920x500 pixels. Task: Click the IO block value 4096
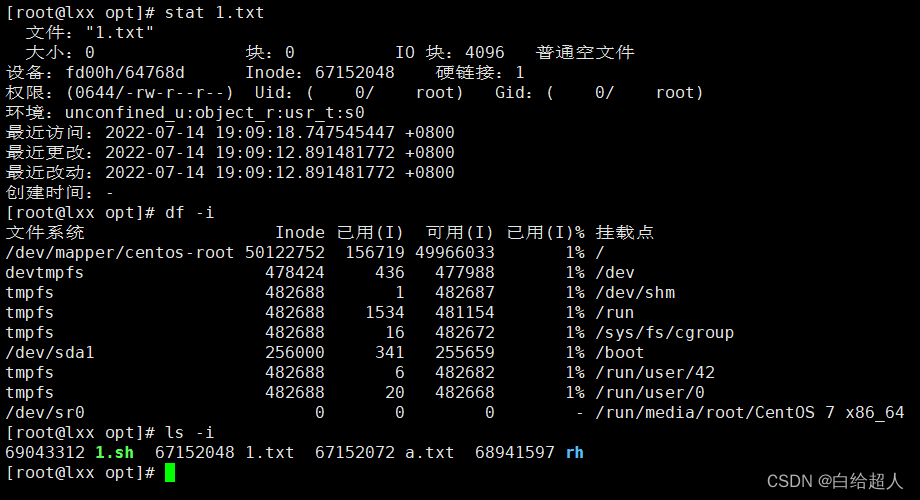click(x=485, y=52)
